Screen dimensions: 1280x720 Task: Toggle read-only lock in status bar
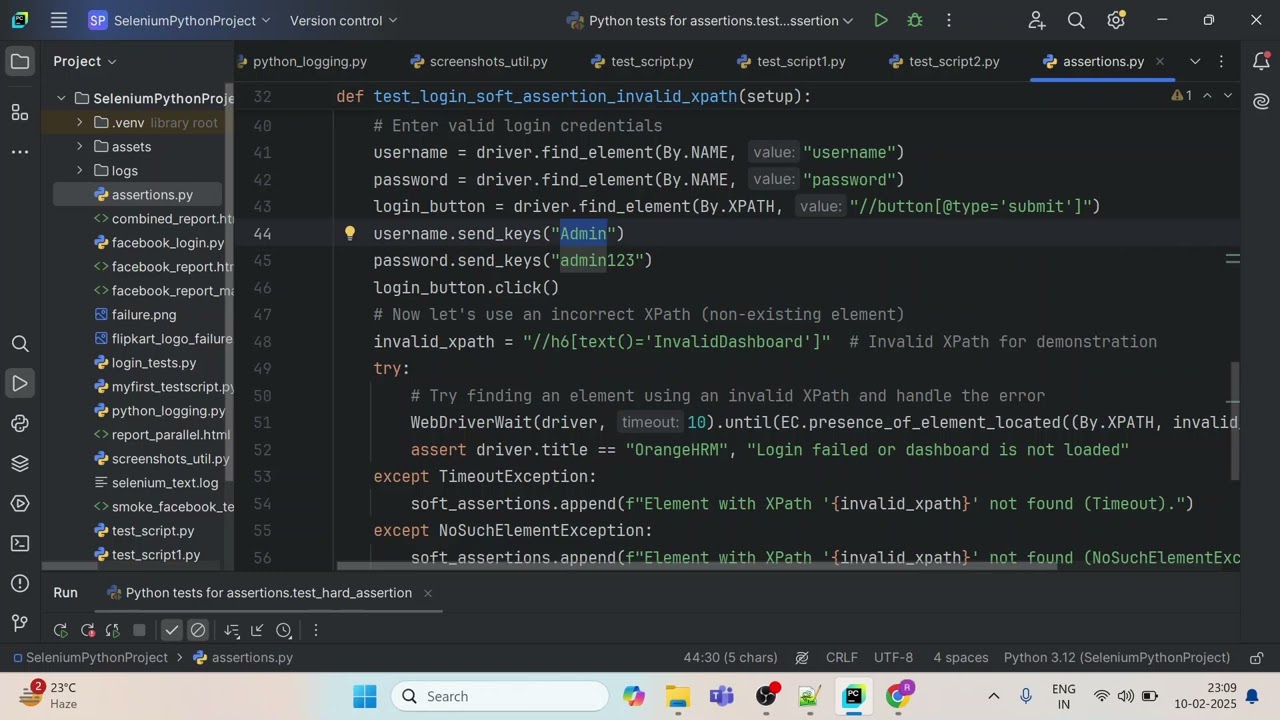point(1256,658)
